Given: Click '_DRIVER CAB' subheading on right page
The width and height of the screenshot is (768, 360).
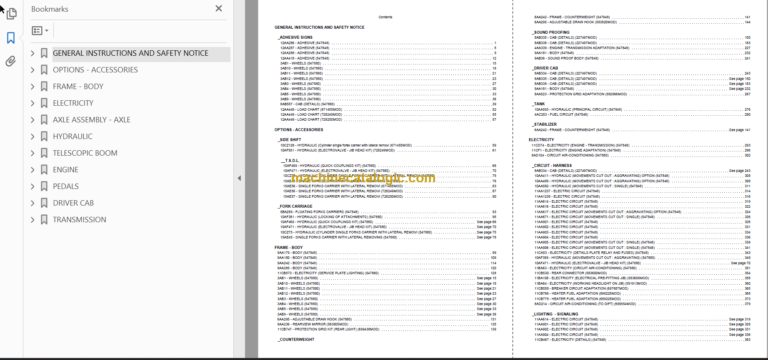Looking at the screenshot, I should click(x=545, y=68).
